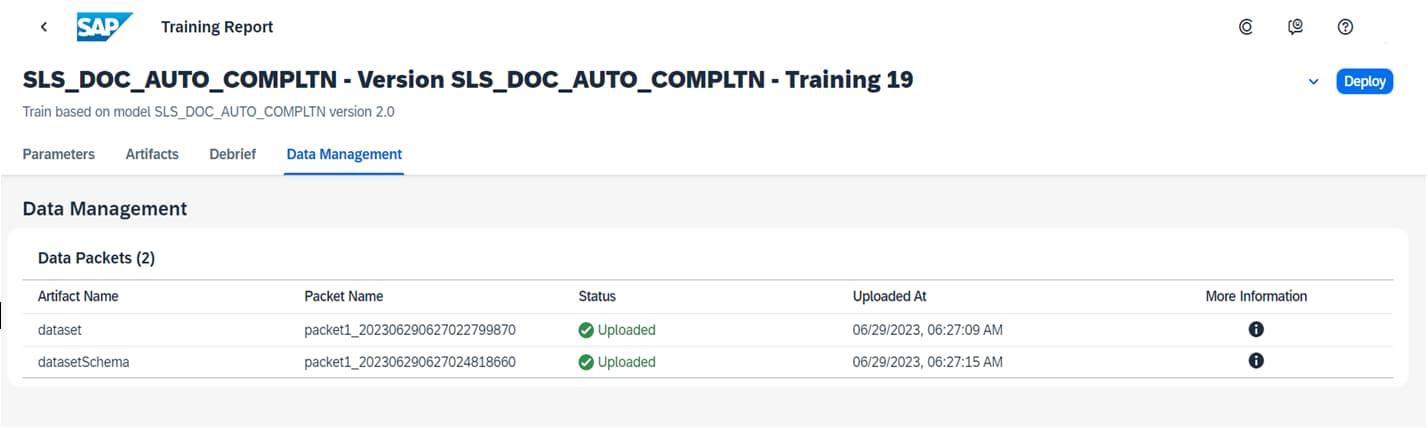Open the Artifacts tab
Screen dimensions: 1428x428
(x=152, y=154)
